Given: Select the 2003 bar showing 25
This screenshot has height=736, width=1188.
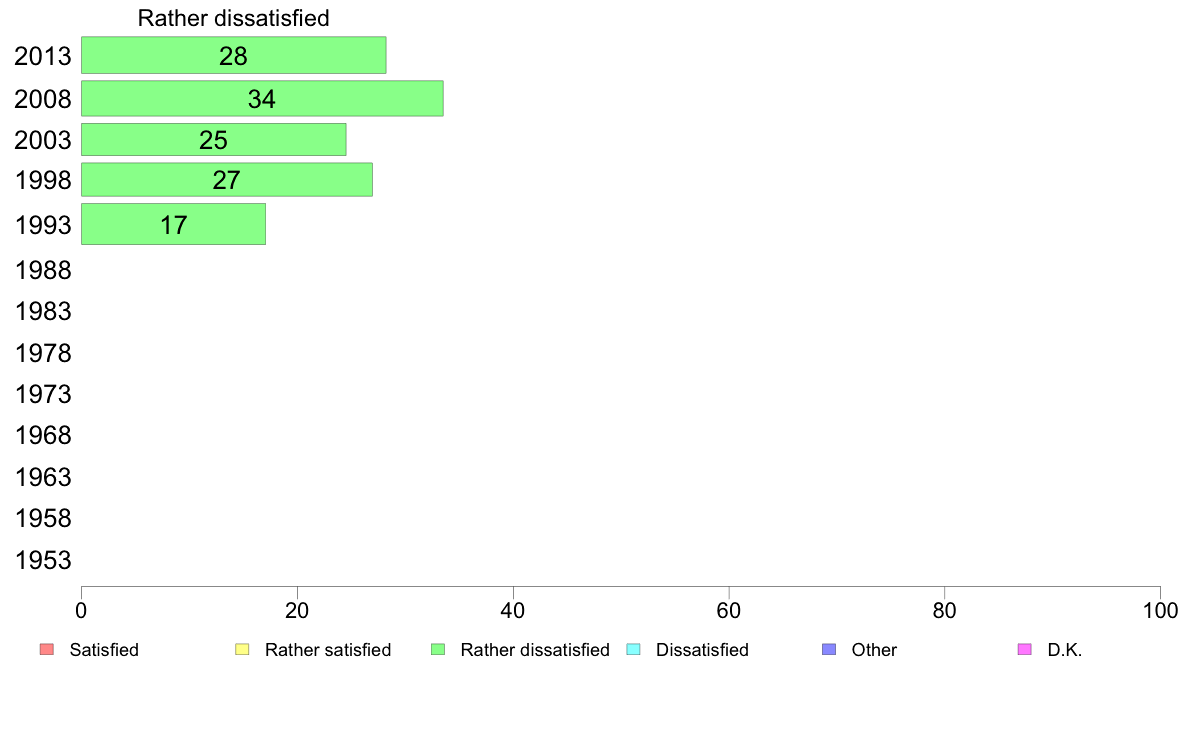Looking at the screenshot, I should point(214,139).
